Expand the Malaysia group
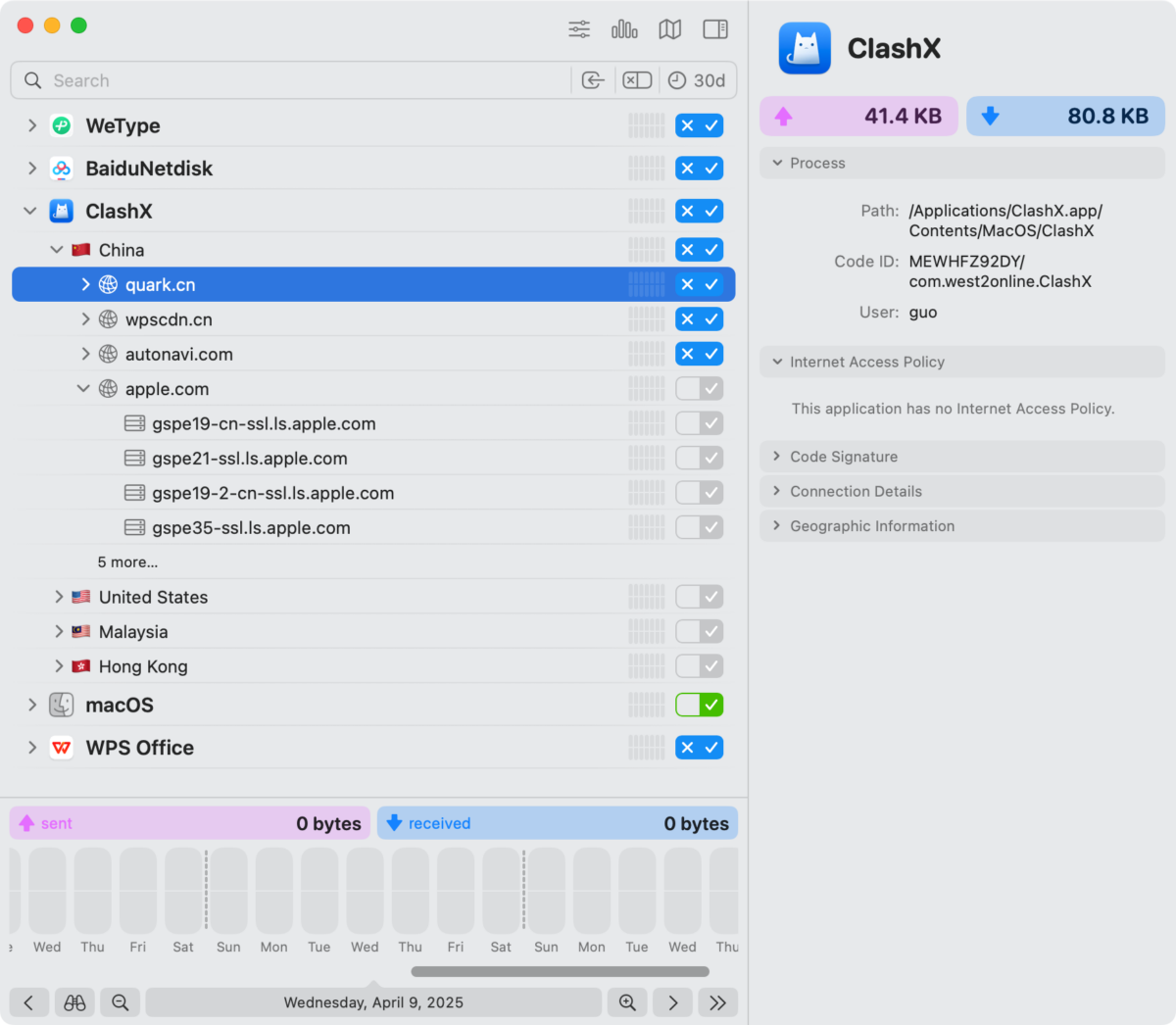Image resolution: width=1176 pixels, height=1025 pixels. pos(59,632)
